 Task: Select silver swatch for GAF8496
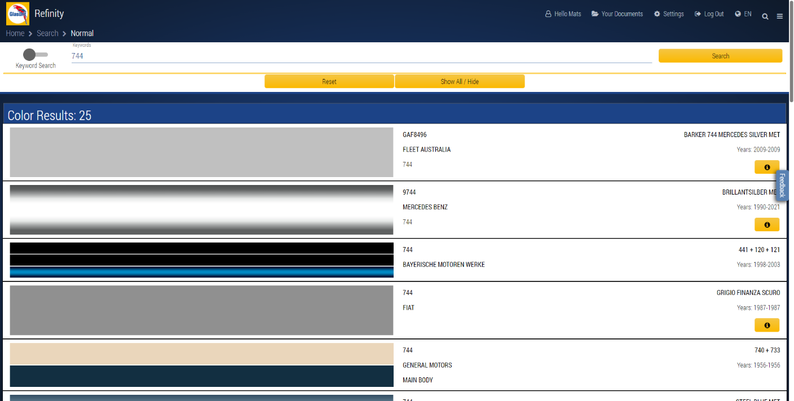pos(202,152)
